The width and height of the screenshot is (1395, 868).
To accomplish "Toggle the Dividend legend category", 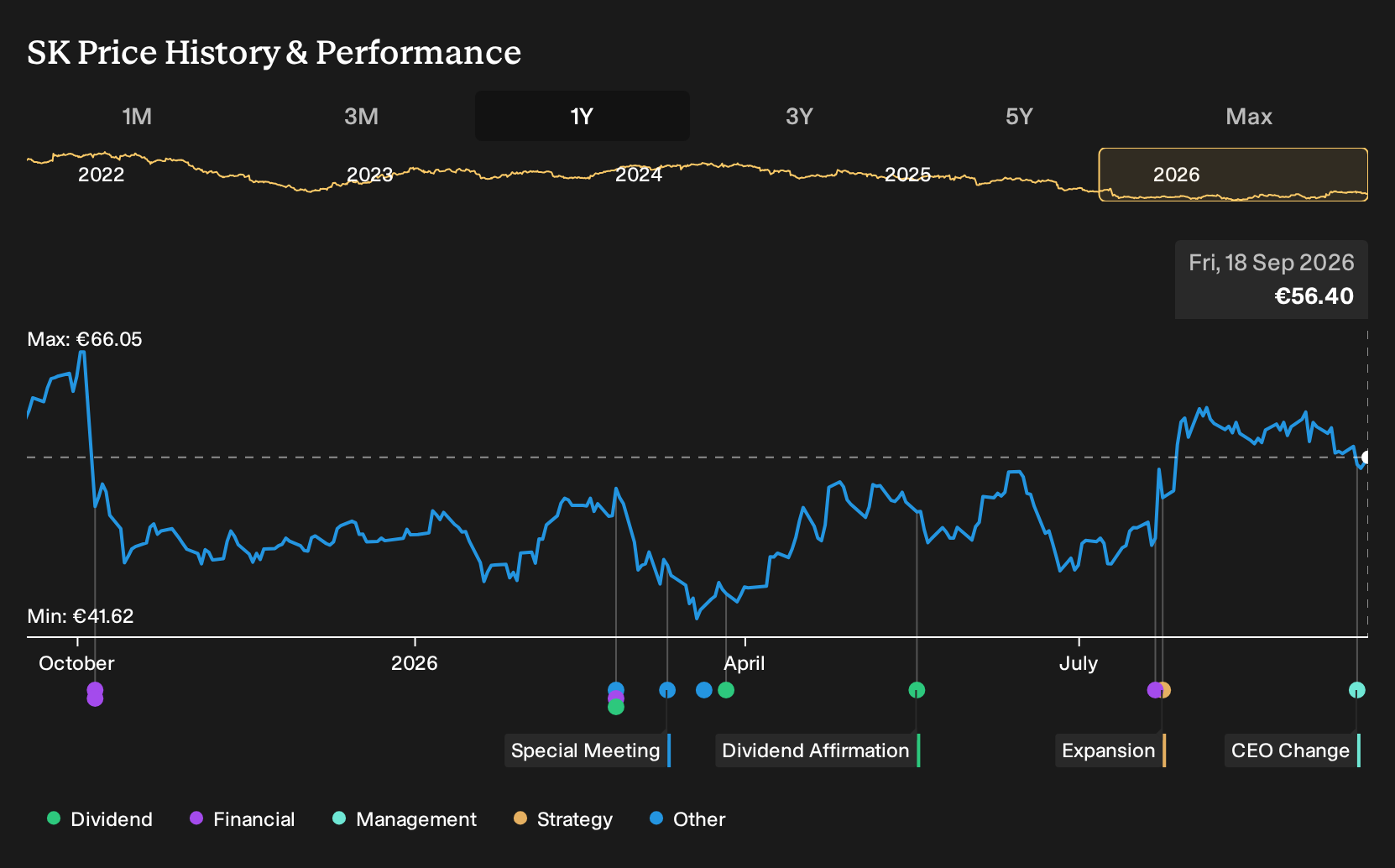I will click(100, 819).
